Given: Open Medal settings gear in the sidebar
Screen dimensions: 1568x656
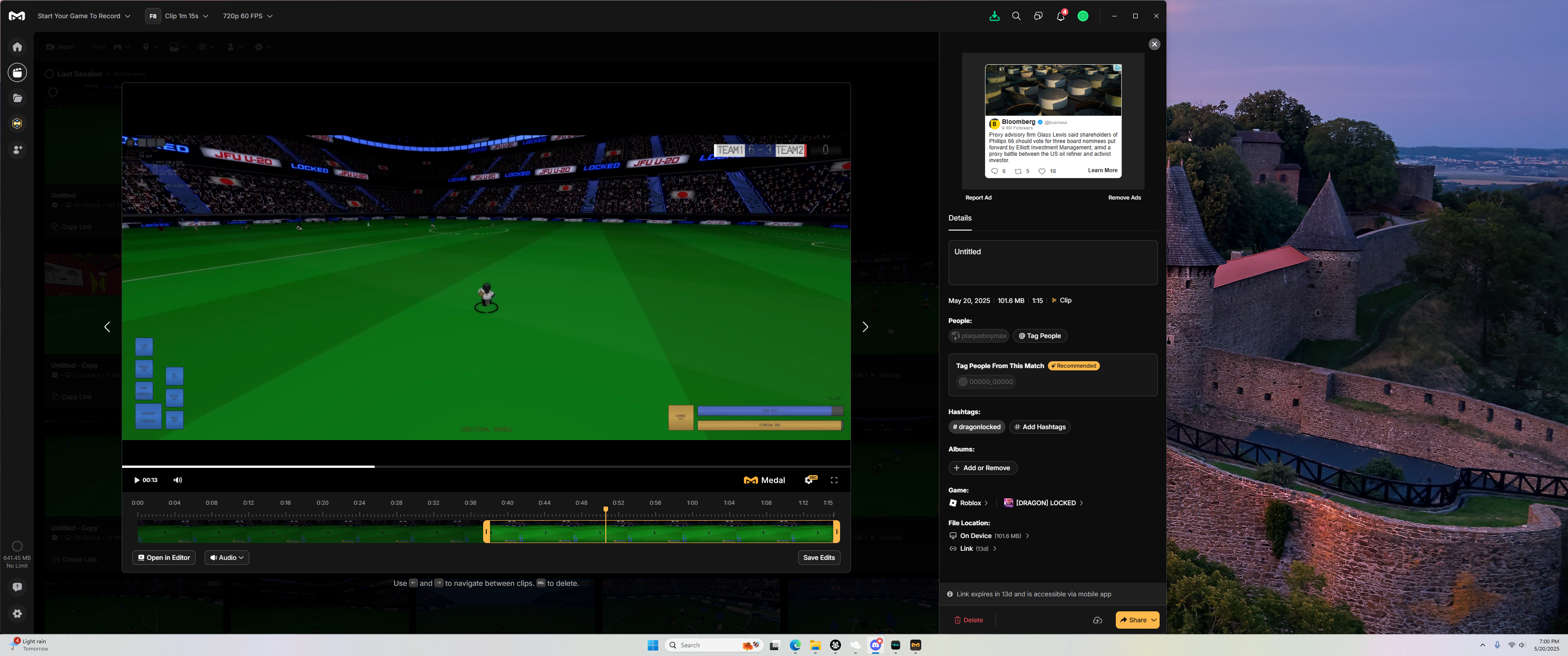Looking at the screenshot, I should (17, 614).
